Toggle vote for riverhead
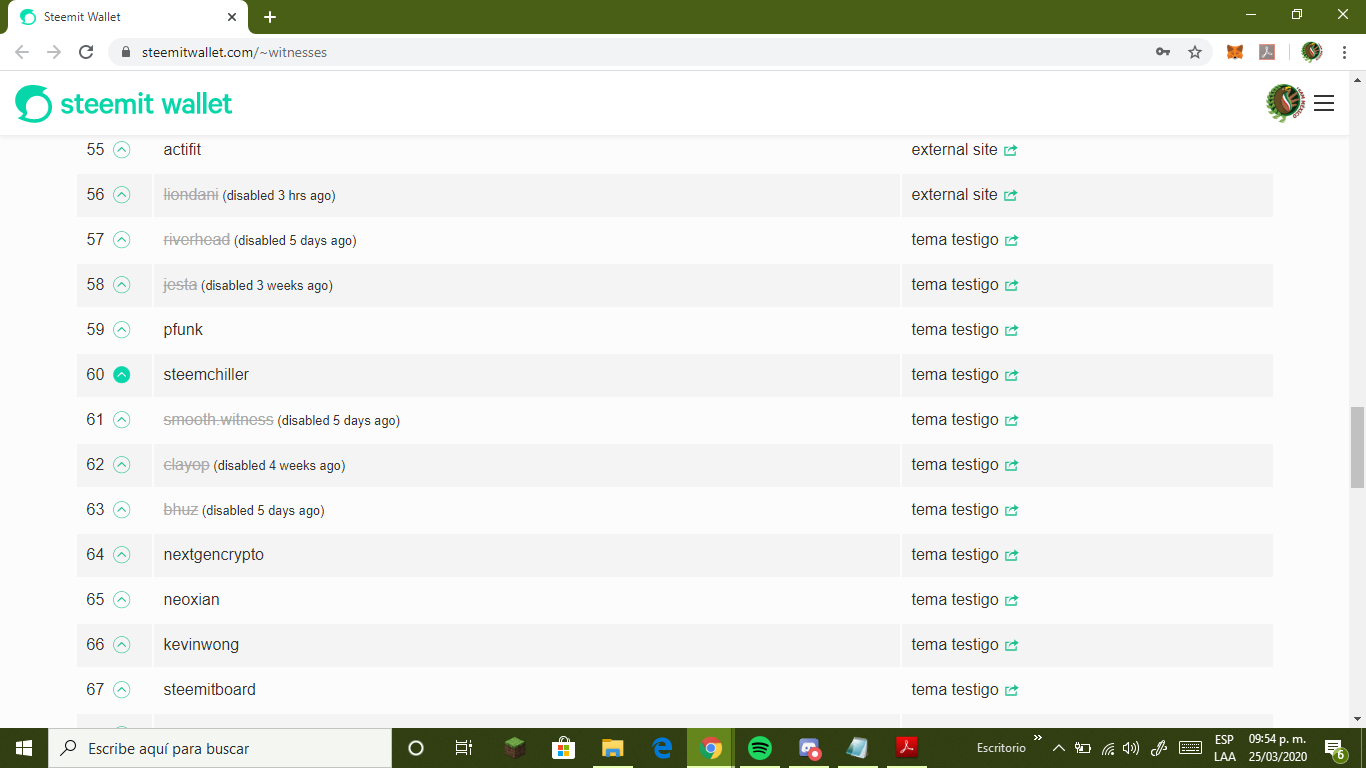Screen dimensions: 1366x768 coord(121,240)
